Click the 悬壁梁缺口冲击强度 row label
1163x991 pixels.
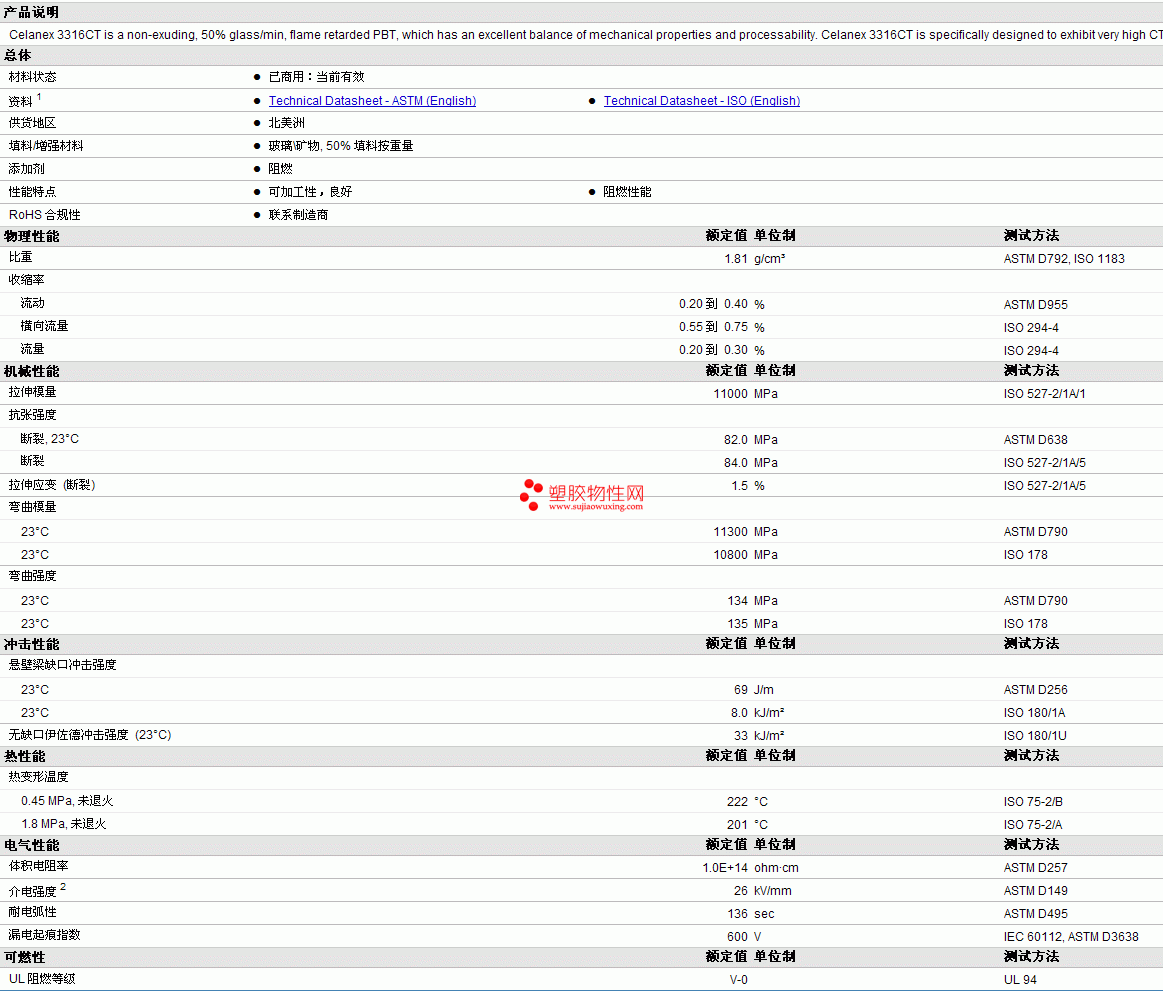(x=62, y=665)
